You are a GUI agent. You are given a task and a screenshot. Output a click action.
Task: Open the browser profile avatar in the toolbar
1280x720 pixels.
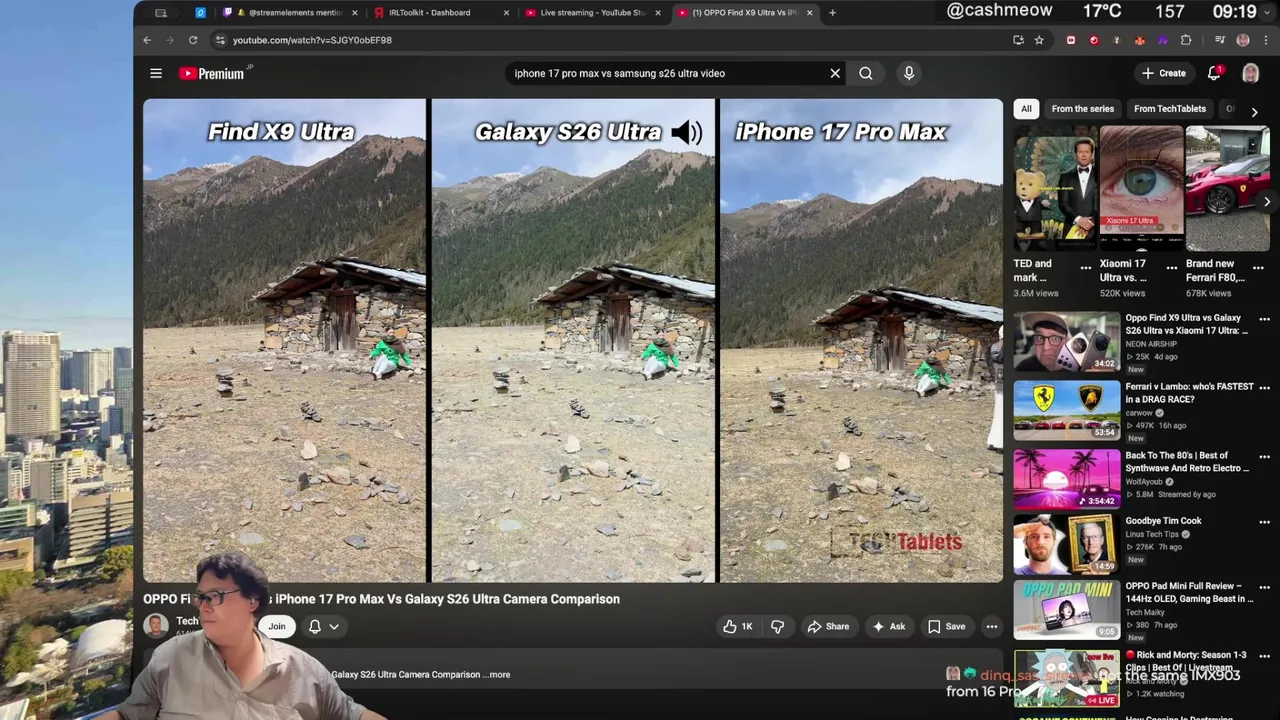pyautogui.click(x=1243, y=40)
